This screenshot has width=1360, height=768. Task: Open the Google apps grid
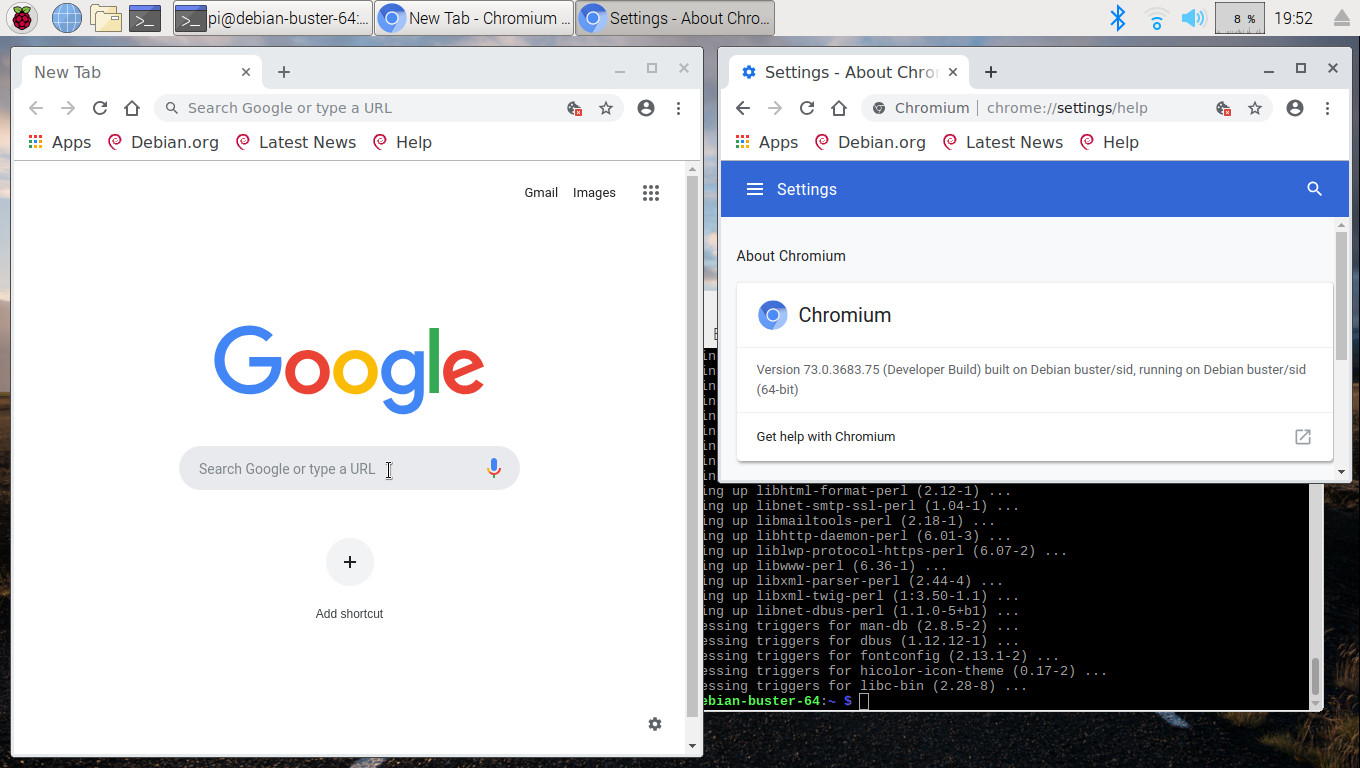(651, 193)
